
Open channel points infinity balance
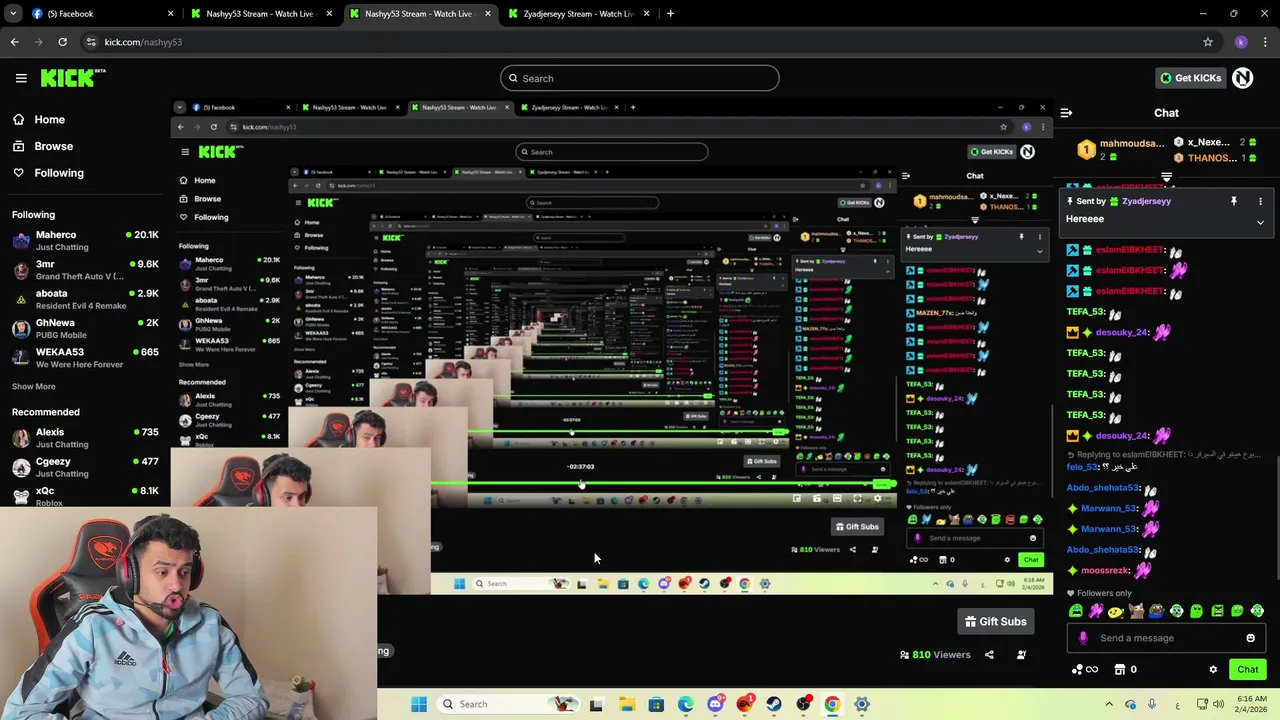(x=1084, y=670)
